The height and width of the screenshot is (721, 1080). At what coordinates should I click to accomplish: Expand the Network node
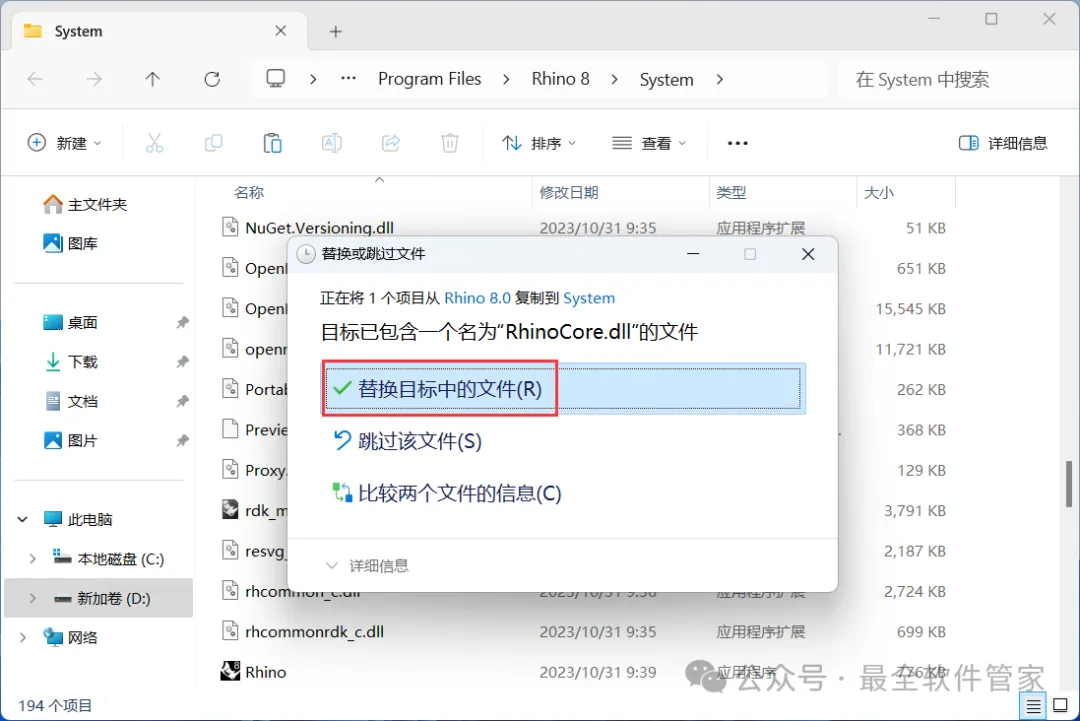[x=23, y=638]
